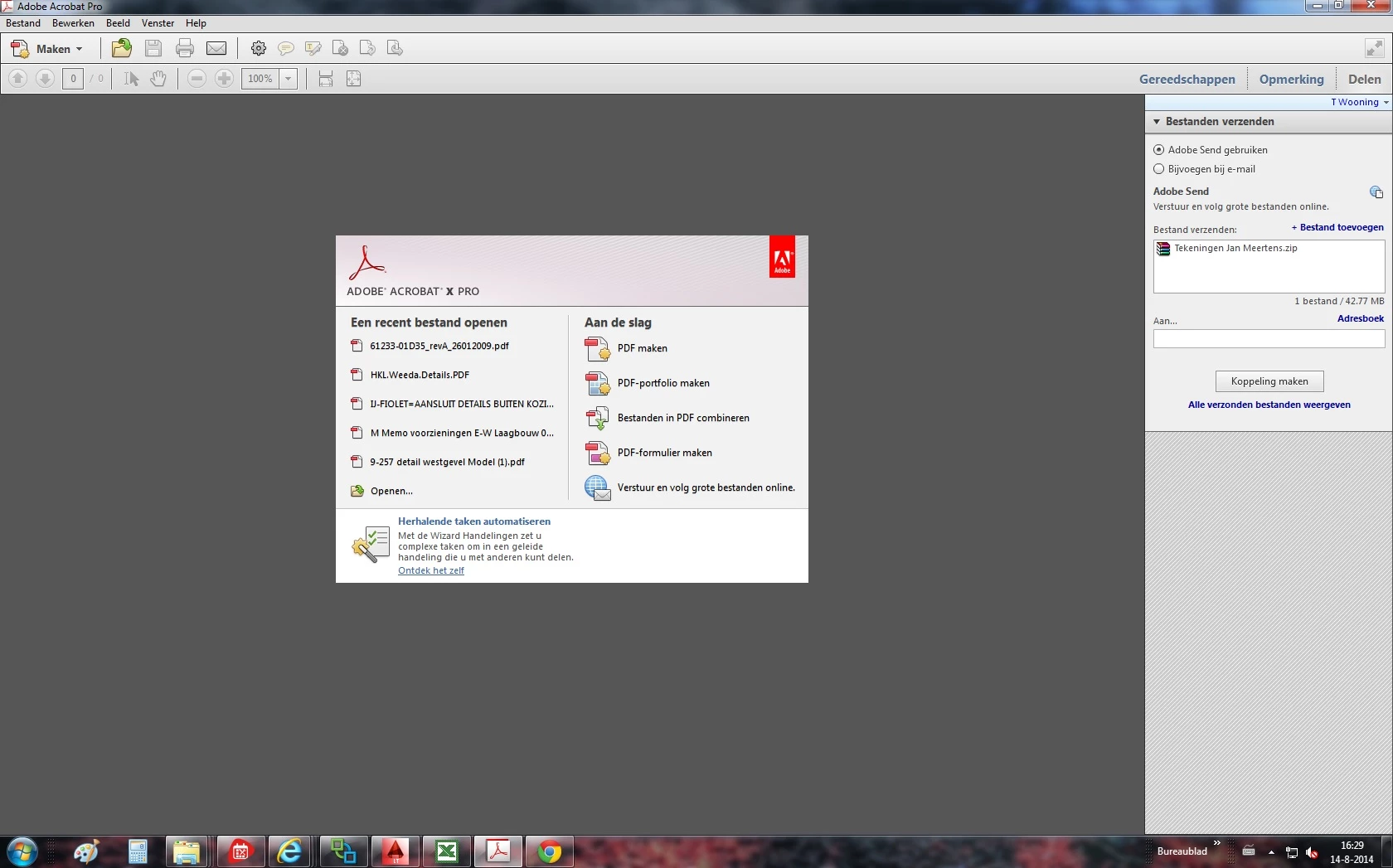Open the 100% zoom level dropdown

click(289, 79)
